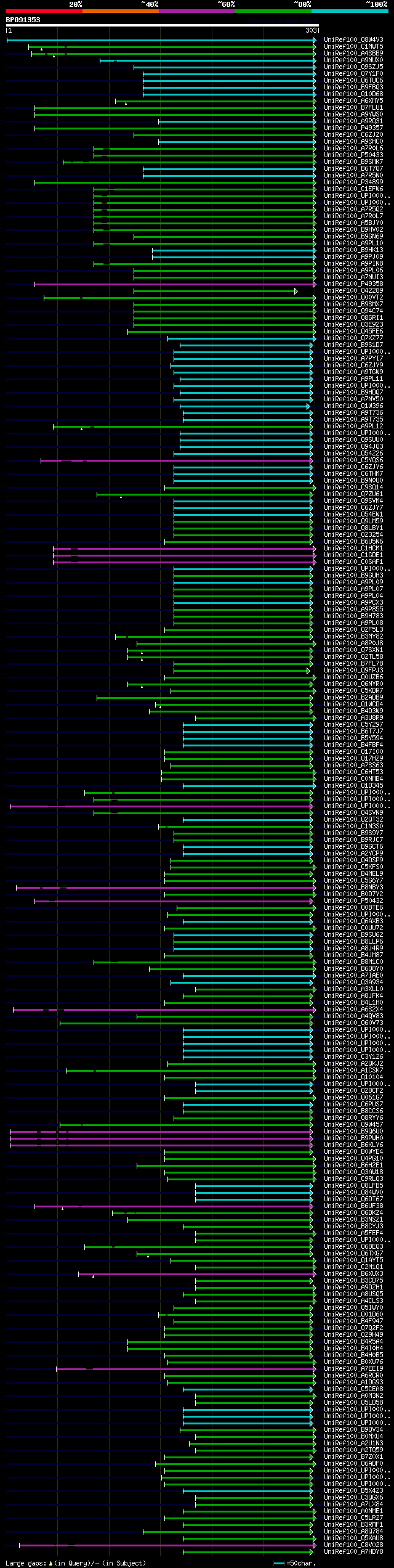Click label UniRef100_A9PL12
The image size is (394, 1568).
click(x=353, y=427)
